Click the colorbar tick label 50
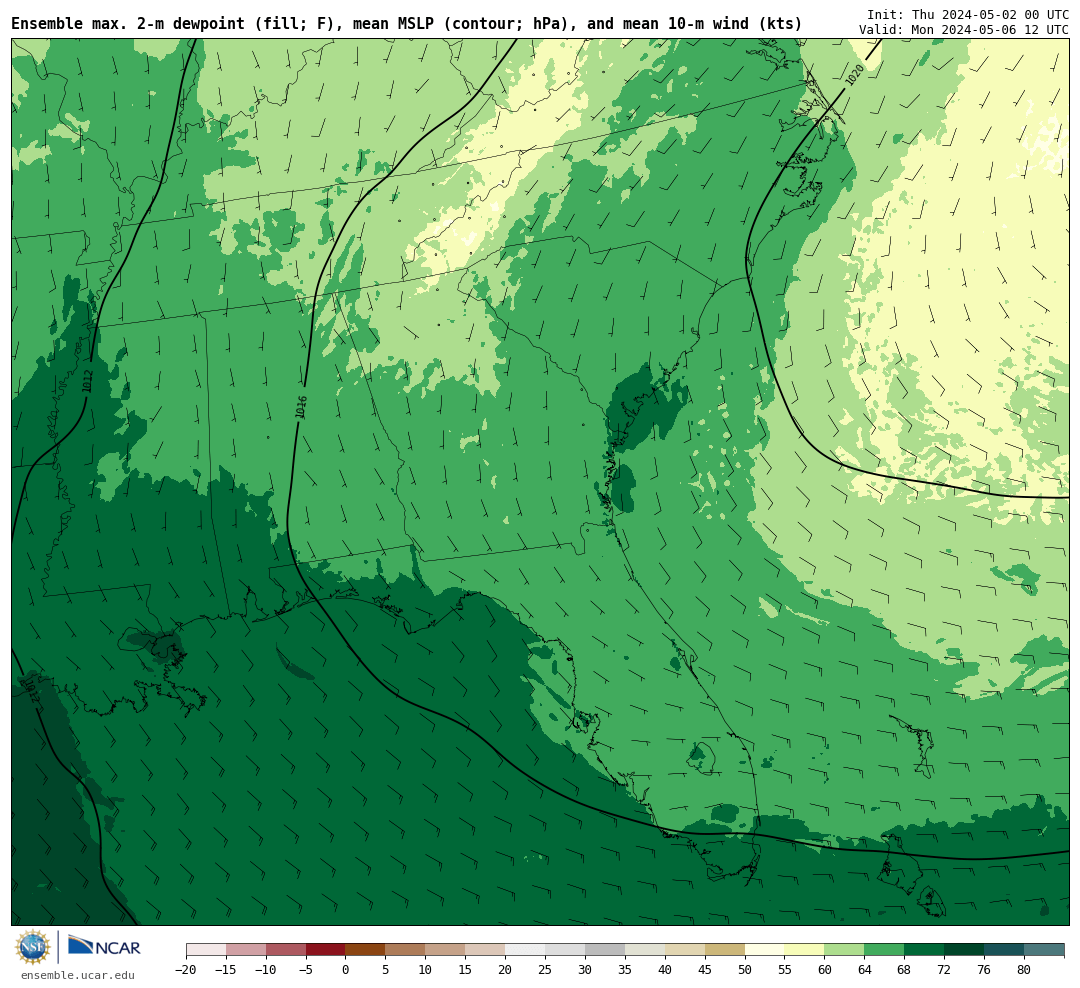Screen dimensions: 1080x988 click(745, 969)
